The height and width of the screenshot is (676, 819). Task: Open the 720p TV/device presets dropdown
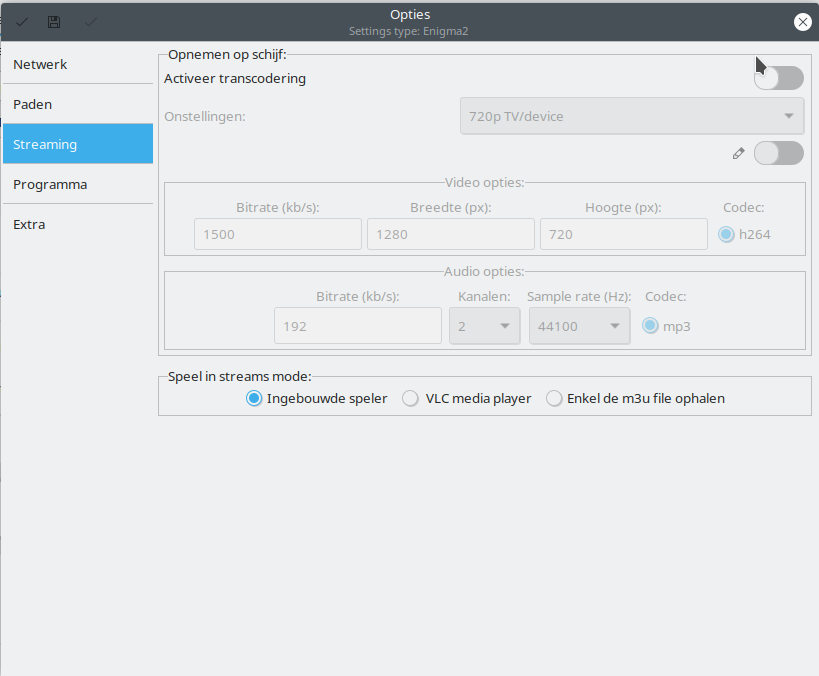pyautogui.click(x=632, y=116)
